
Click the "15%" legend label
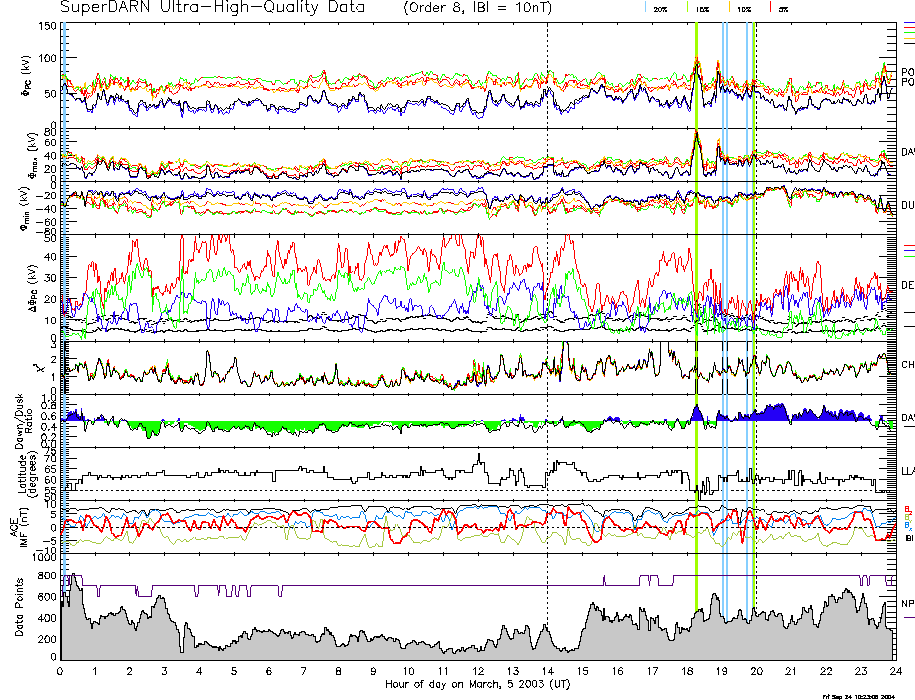coord(702,10)
